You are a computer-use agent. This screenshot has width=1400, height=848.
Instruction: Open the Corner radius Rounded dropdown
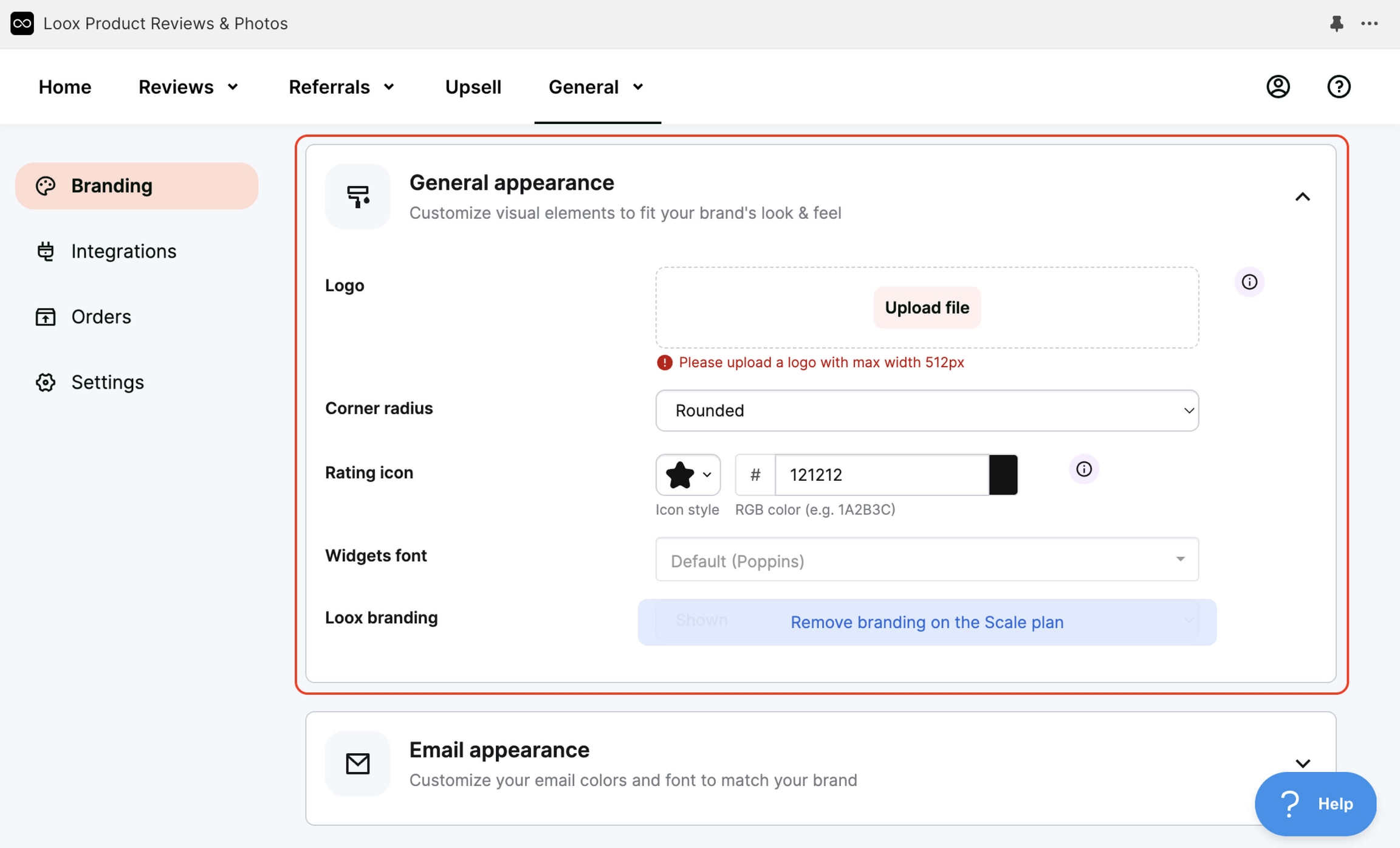pos(925,410)
